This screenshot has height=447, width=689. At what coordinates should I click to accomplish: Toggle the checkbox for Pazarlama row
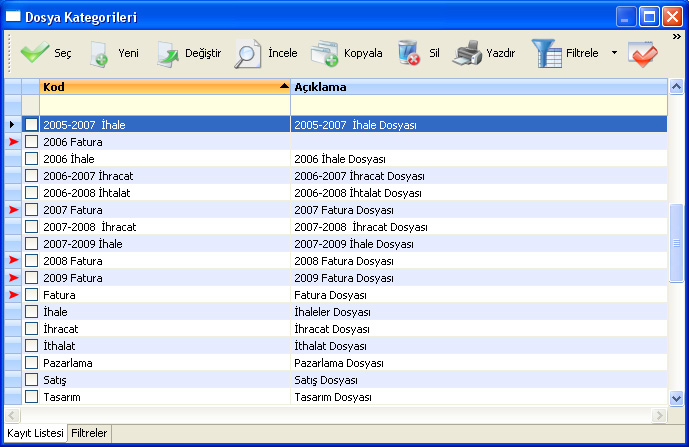[x=31, y=362]
